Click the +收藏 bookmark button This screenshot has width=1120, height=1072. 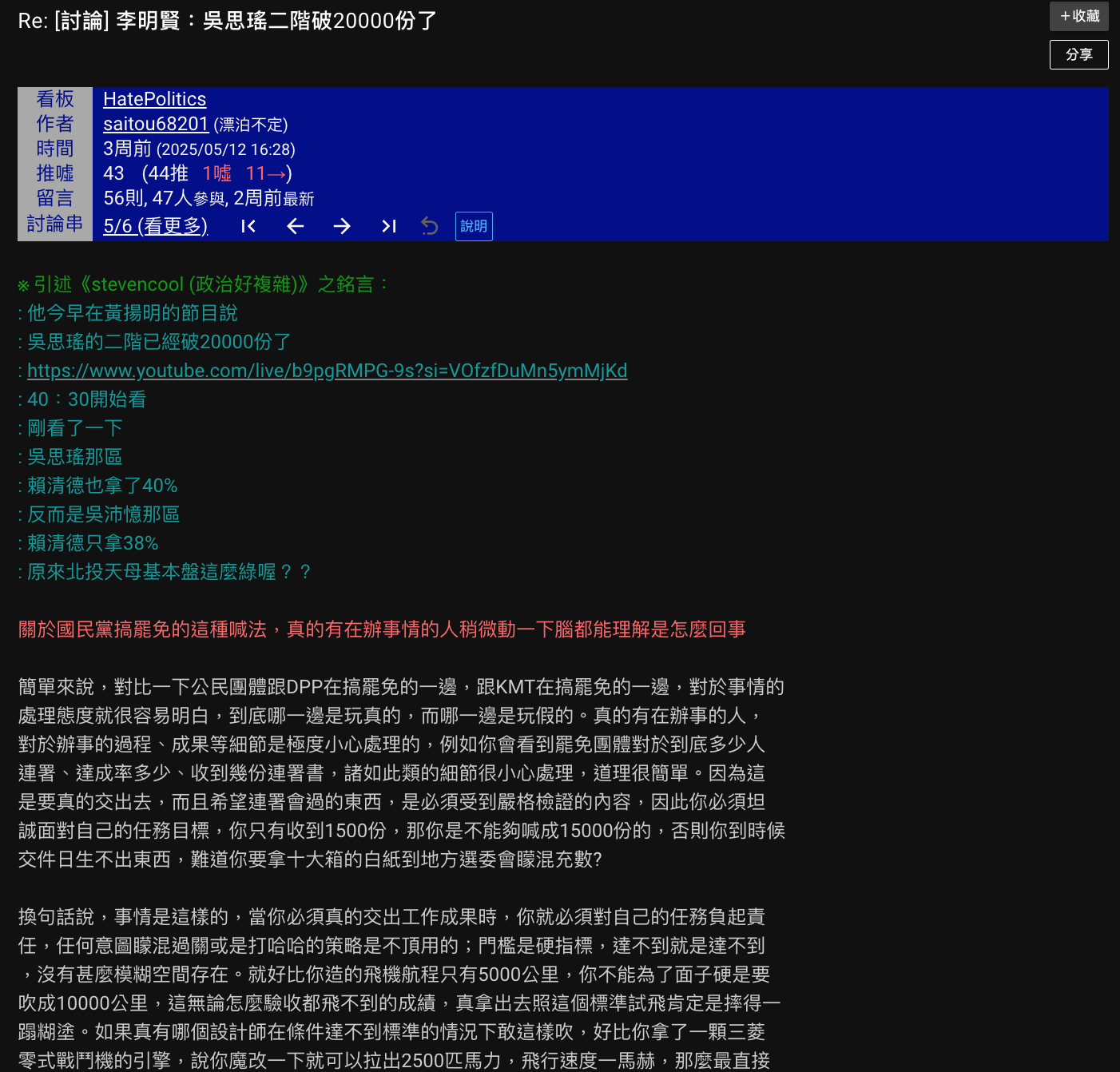tap(1078, 16)
